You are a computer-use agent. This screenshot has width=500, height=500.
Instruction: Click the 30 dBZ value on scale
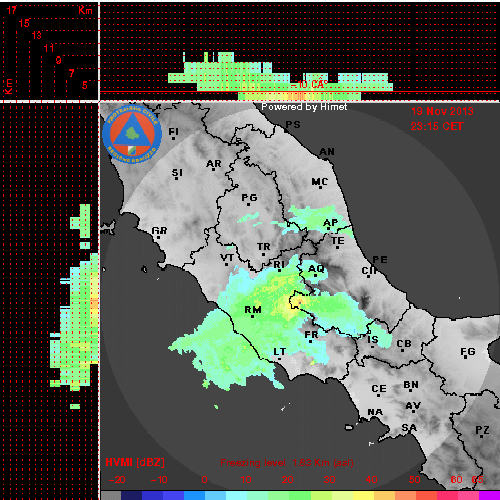(x=329, y=480)
